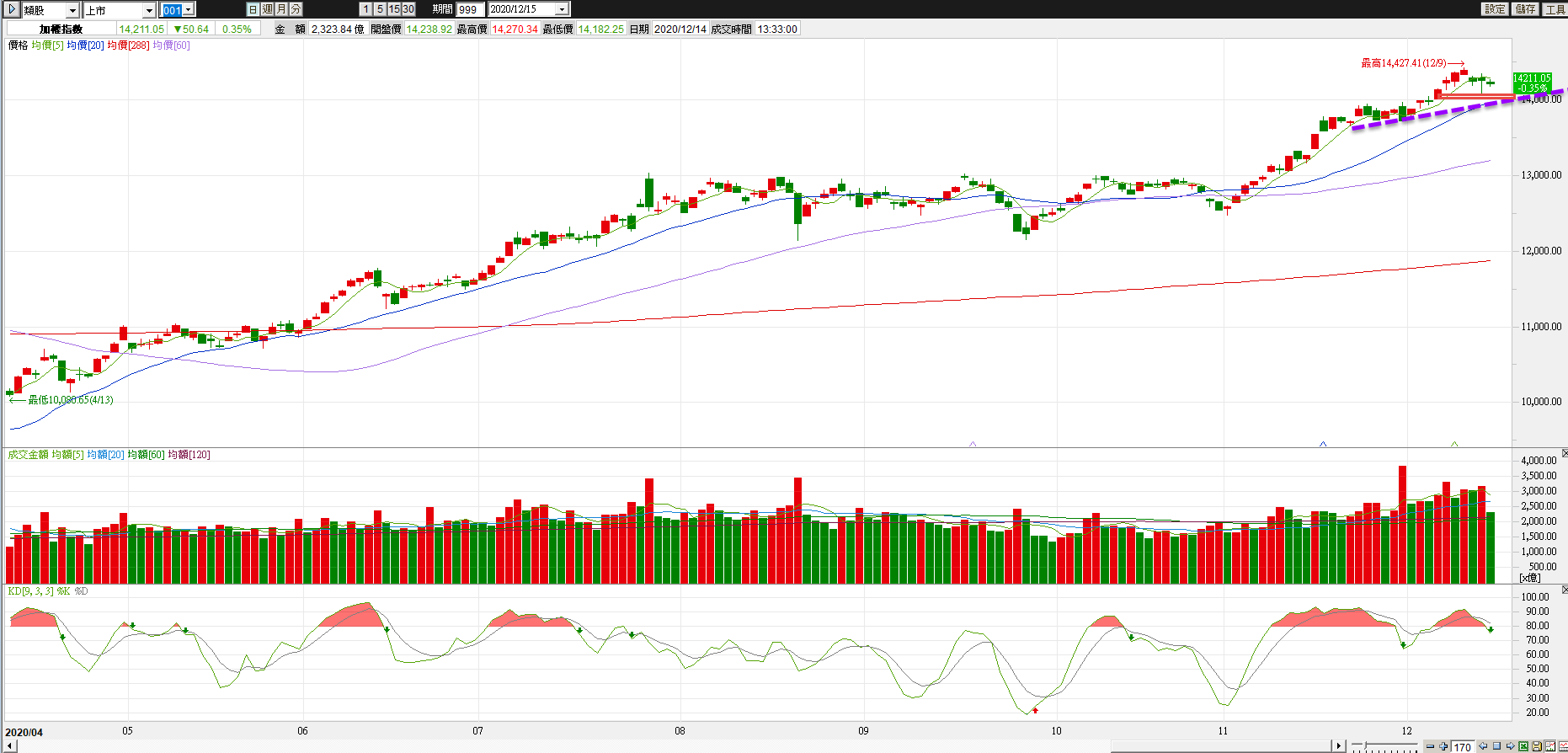Open the 2020/12/15 date dropdown

[563, 10]
